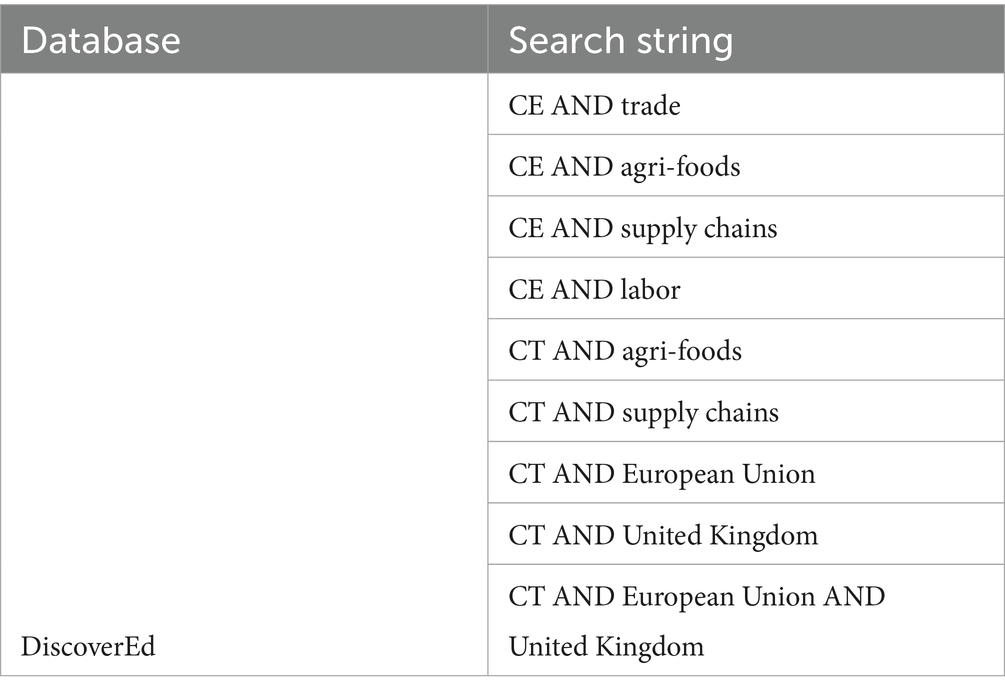Screen dimensions: 1005x694
Task: Click 'United Kingdom' in the last row
Action: tap(606, 646)
